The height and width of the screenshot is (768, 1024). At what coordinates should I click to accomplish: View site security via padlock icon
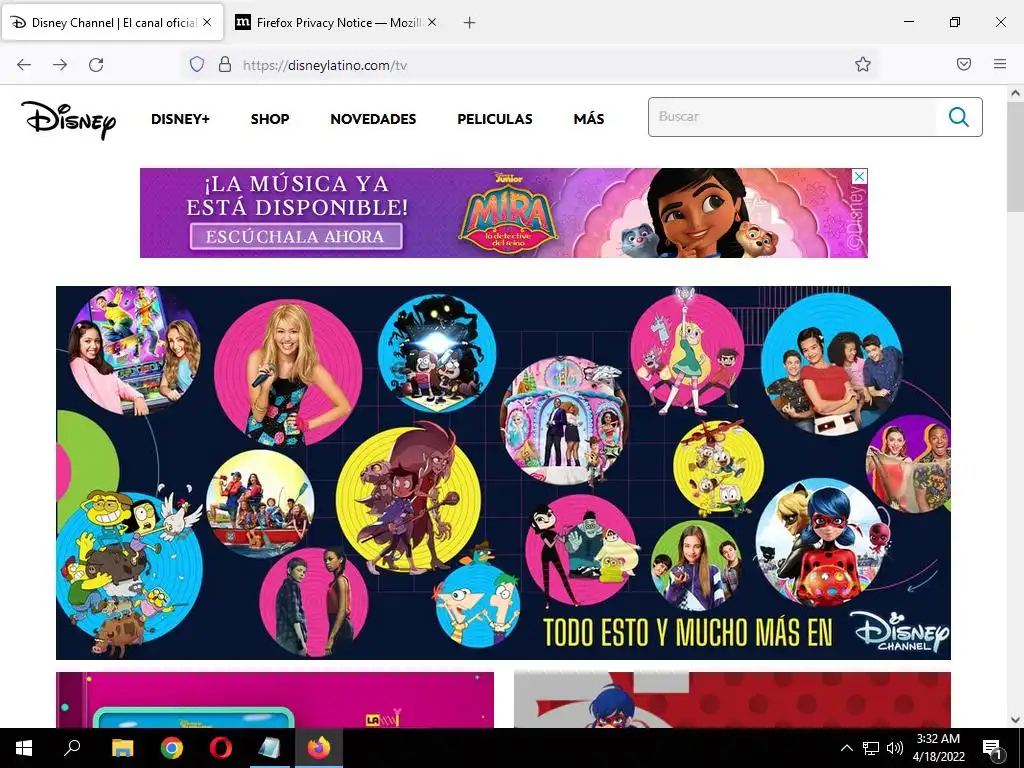pyautogui.click(x=225, y=64)
